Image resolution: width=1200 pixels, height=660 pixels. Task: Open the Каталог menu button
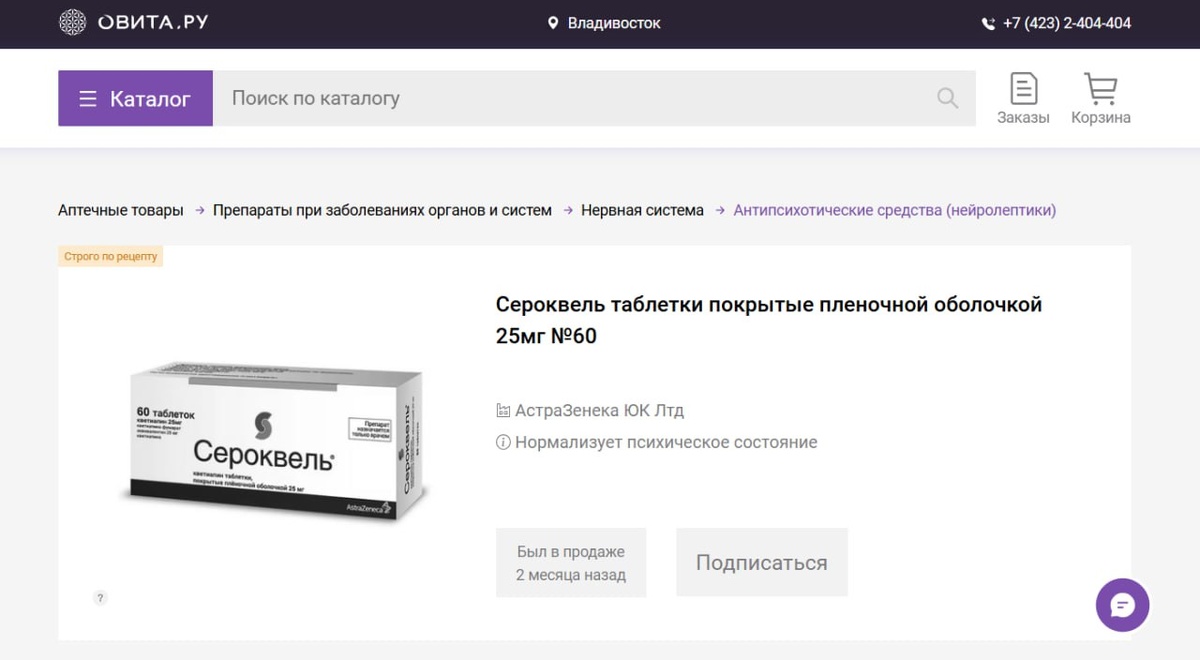(x=135, y=98)
